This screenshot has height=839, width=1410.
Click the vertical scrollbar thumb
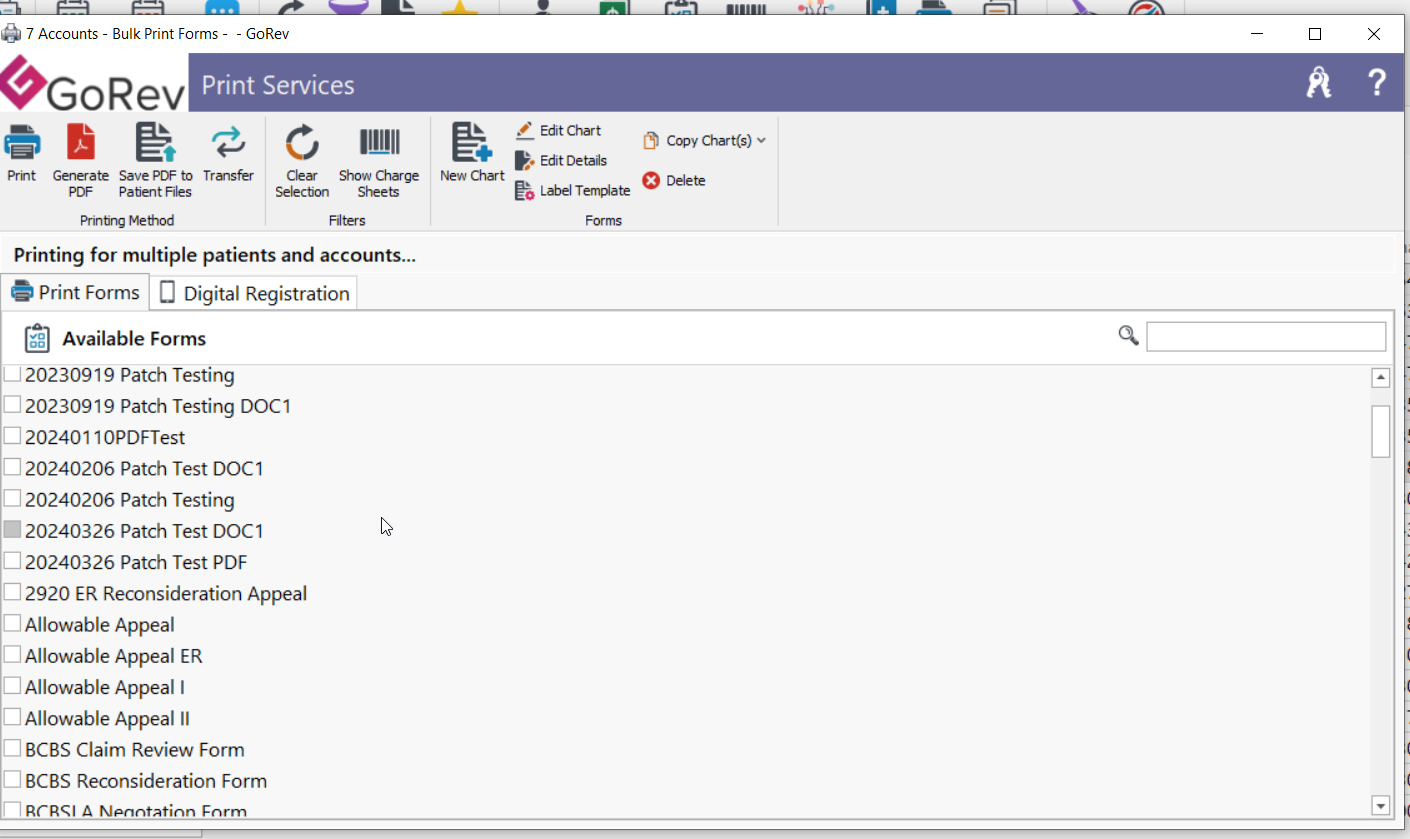pos(1381,431)
